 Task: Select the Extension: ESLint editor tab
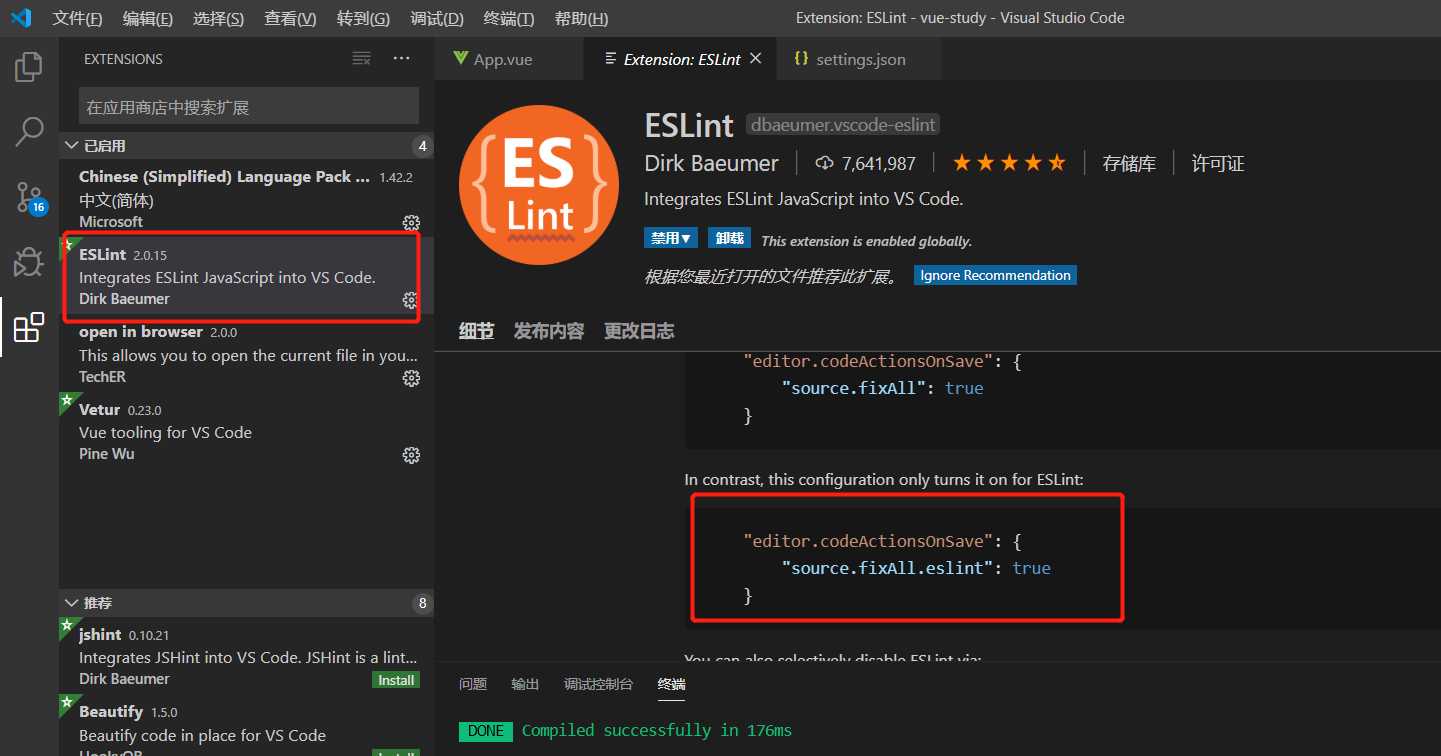click(681, 59)
